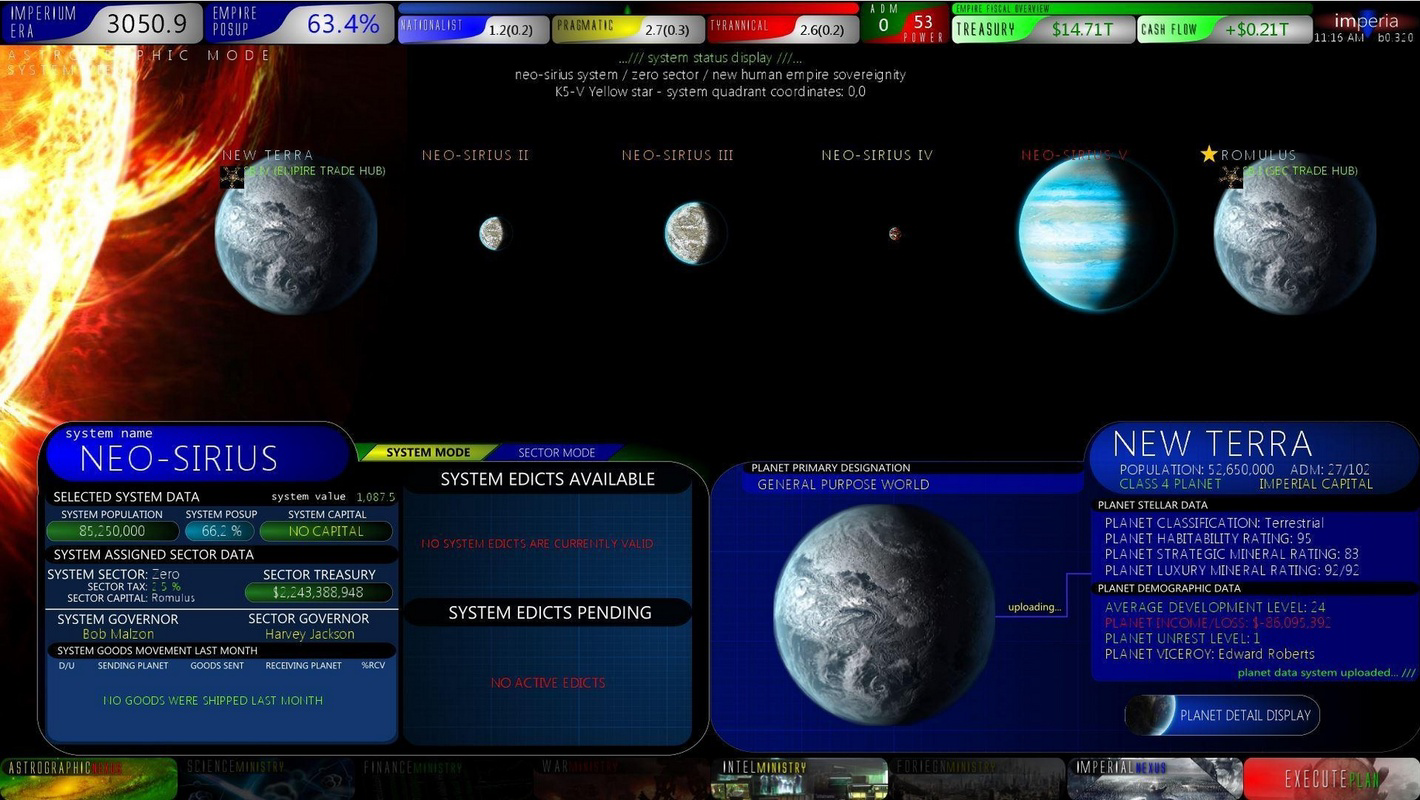This screenshot has width=1420, height=800.
Task: Click sector governor Harvey Jackson
Action: tap(309, 634)
